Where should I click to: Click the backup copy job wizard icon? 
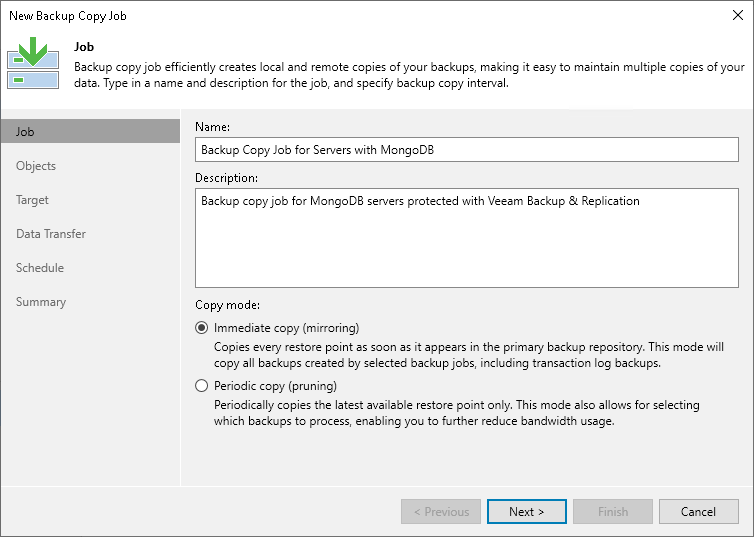(x=35, y=64)
